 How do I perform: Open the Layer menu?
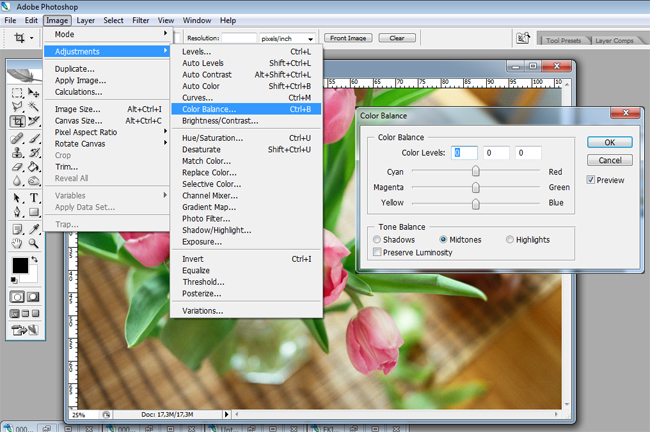point(86,20)
